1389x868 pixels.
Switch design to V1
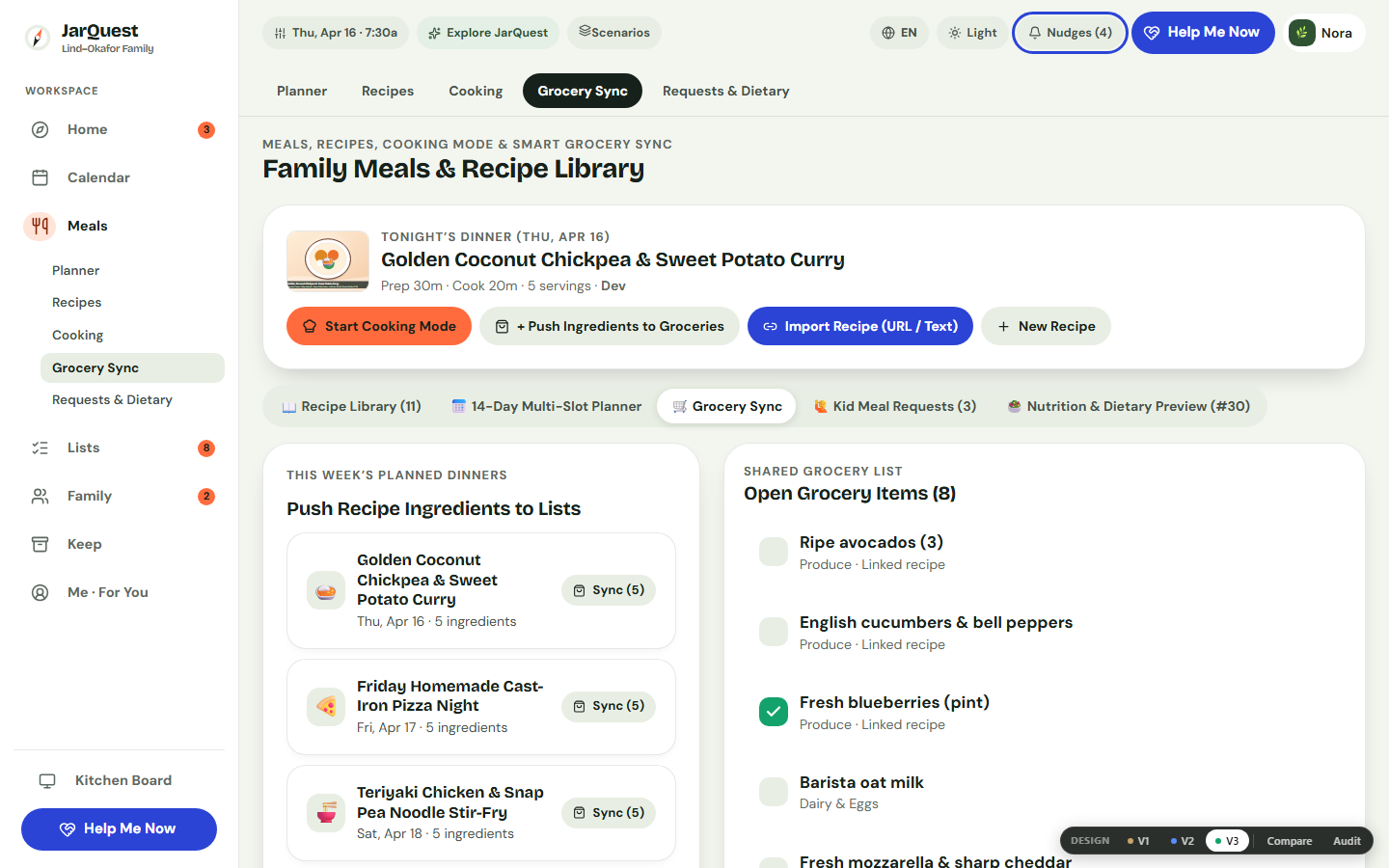[1138, 841]
